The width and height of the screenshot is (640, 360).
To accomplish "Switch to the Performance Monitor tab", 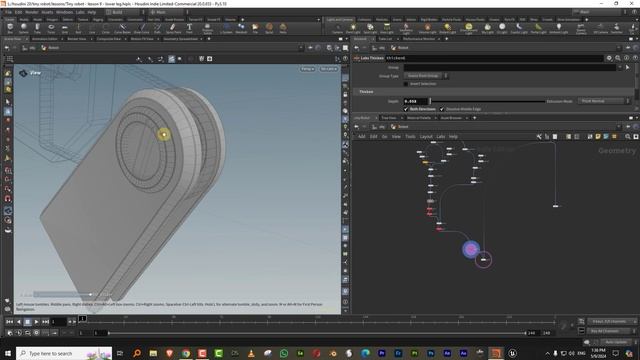I will tap(419, 39).
